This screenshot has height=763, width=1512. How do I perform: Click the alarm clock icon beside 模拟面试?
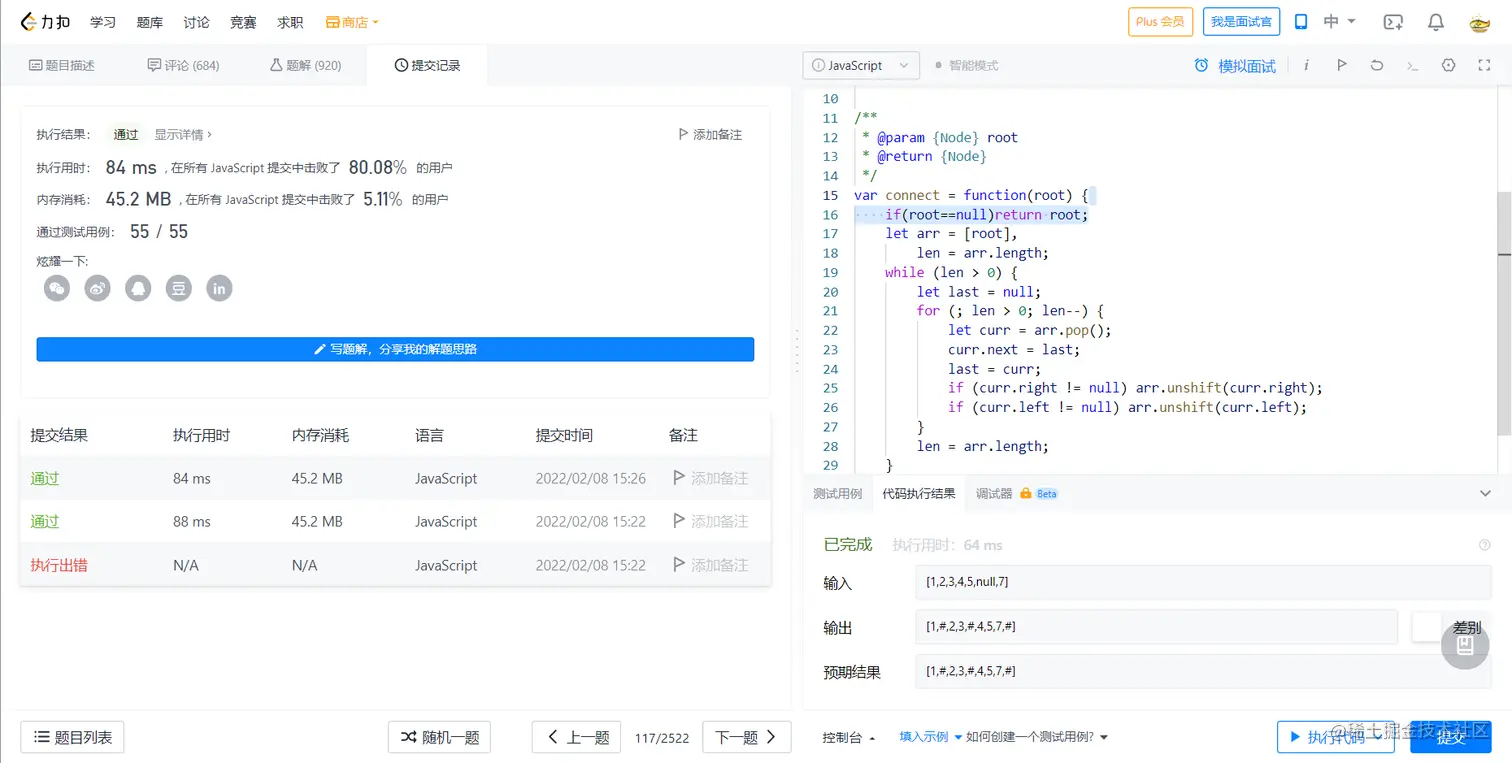tap(1201, 66)
